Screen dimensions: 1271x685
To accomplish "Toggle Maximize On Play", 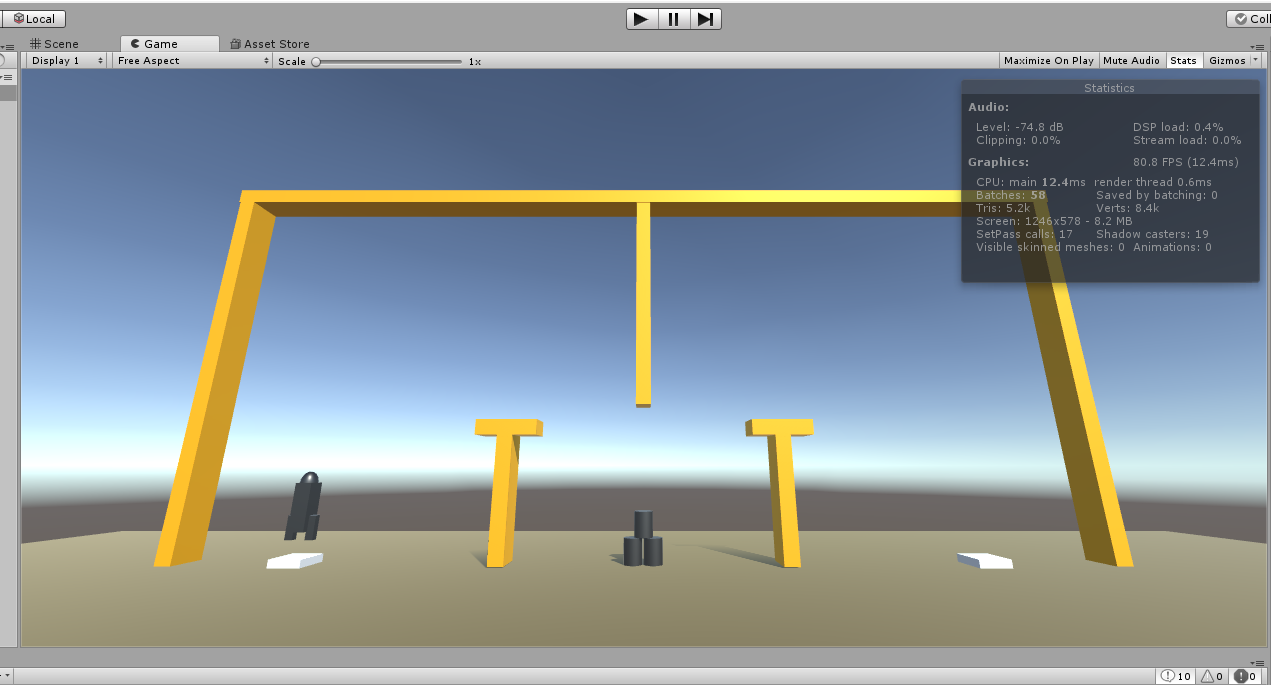I will 1048,61.
